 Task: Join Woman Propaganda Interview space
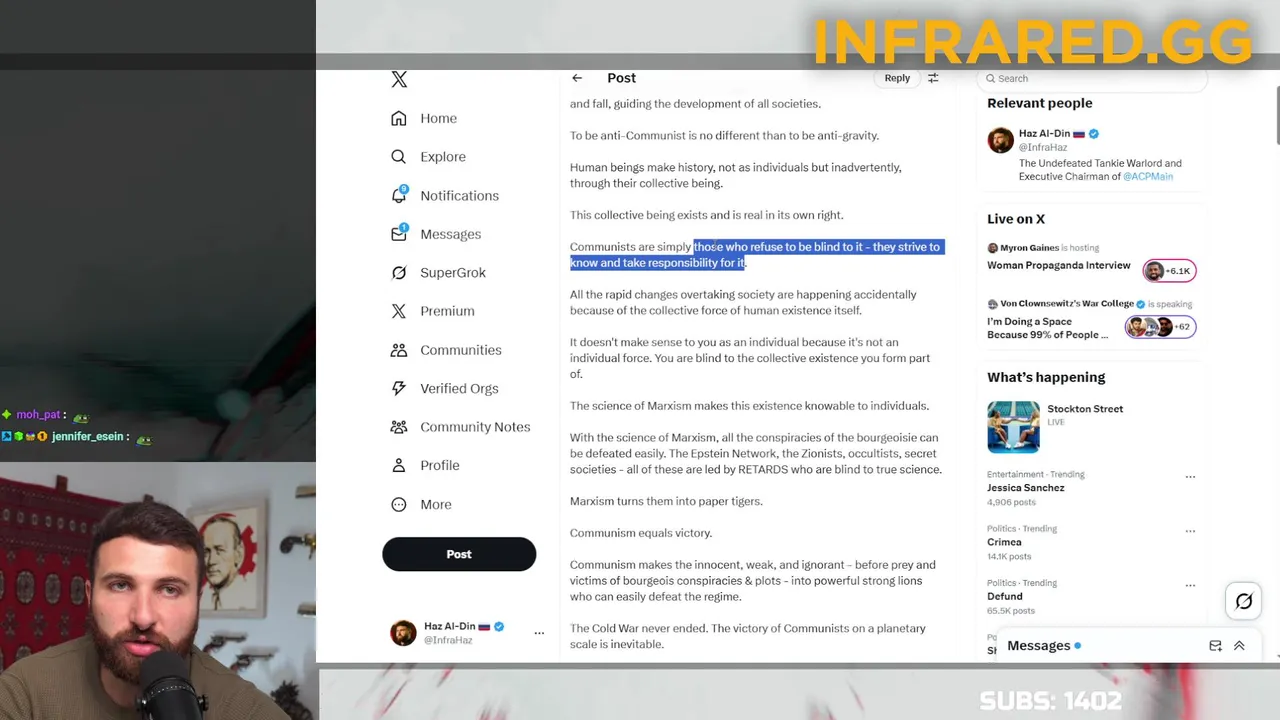pos(1059,266)
